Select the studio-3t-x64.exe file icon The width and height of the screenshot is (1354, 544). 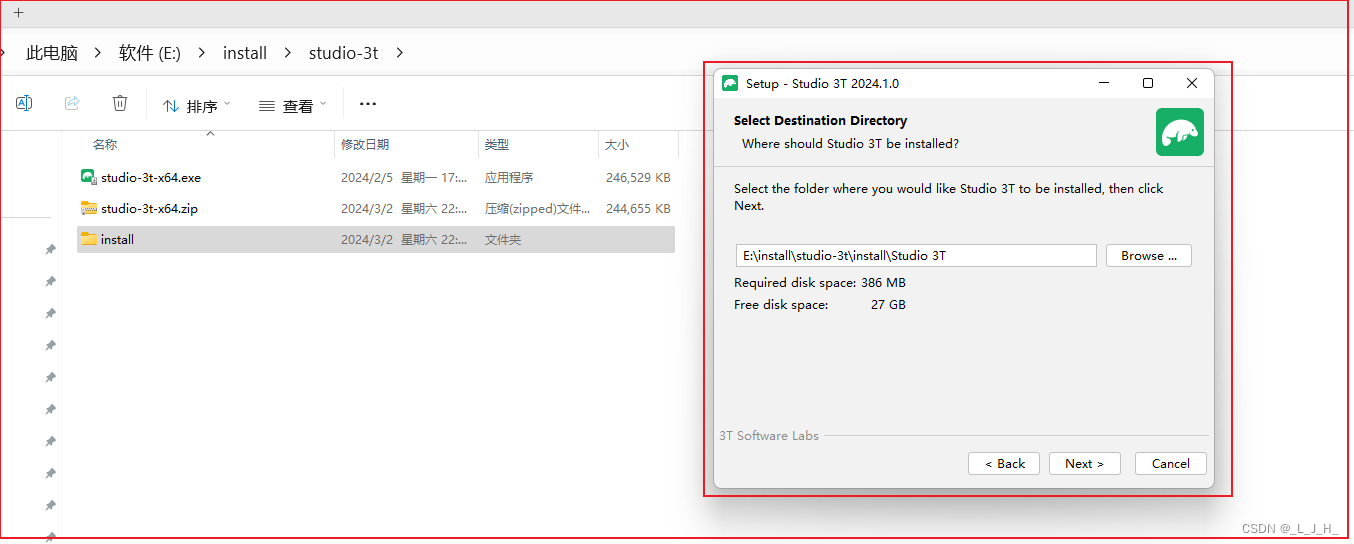tap(89, 177)
